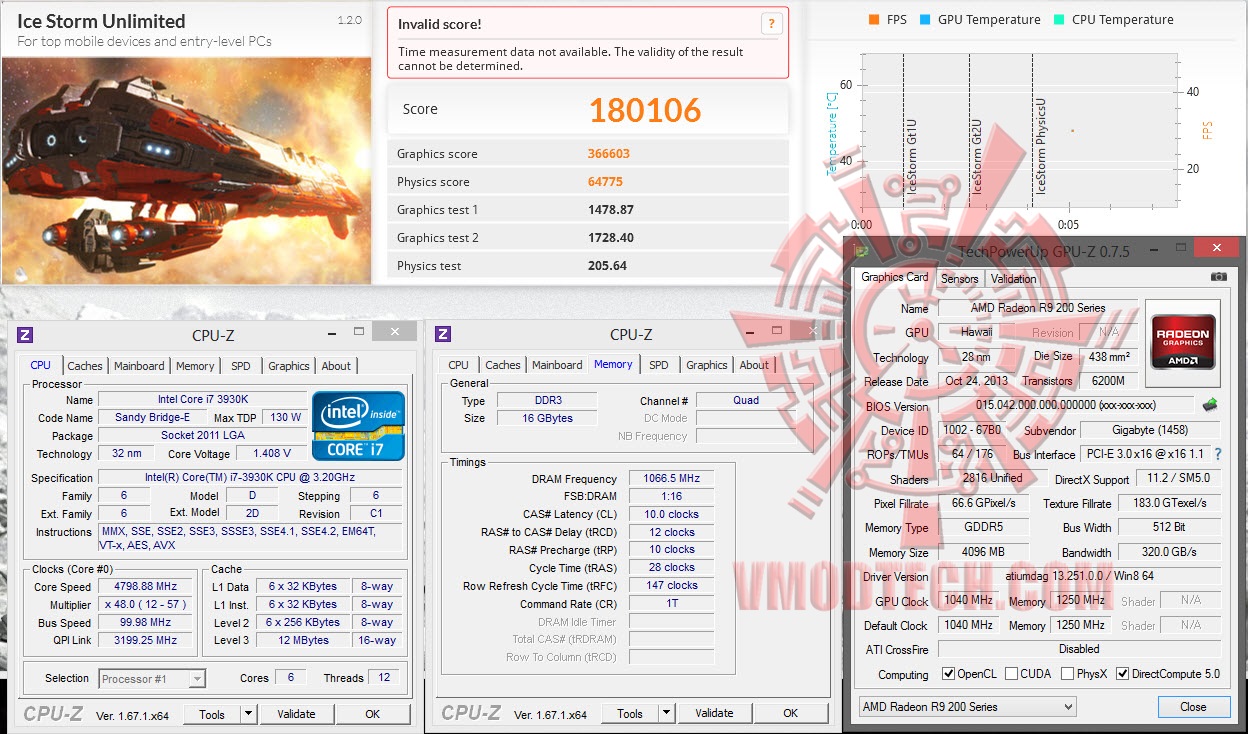This screenshot has width=1248, height=734.
Task: Enable the PhysX checkbox in GPU-Z
Action: click(x=1067, y=674)
